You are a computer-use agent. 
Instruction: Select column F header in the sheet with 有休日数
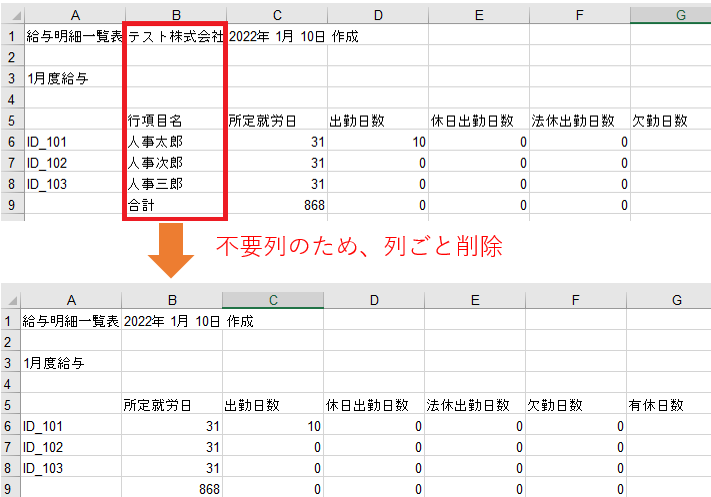coord(576,300)
